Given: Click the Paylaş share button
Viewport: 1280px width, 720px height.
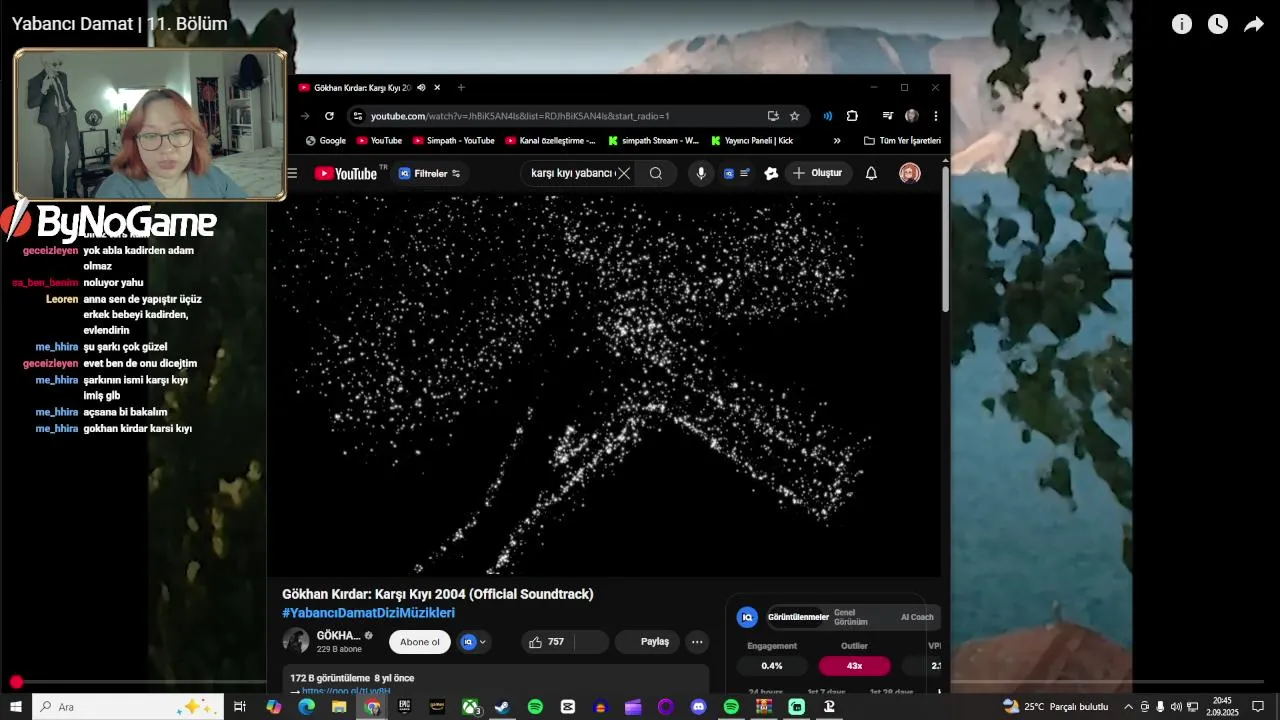Looking at the screenshot, I should (x=647, y=642).
